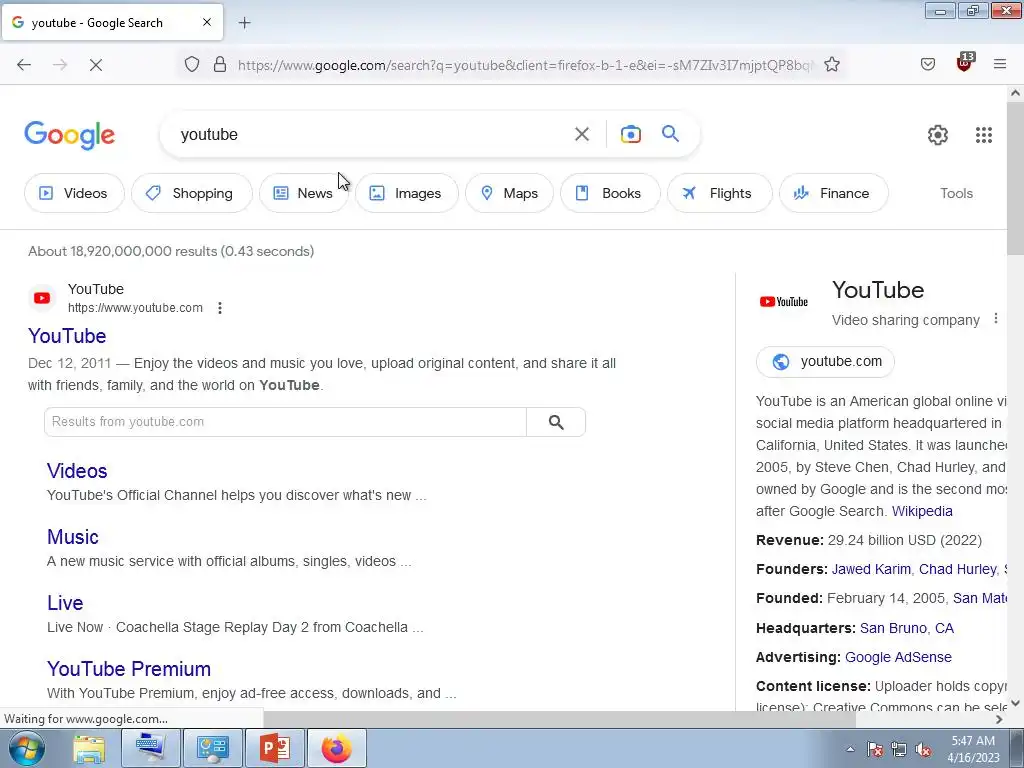Viewport: 1024px width, 768px height.
Task: Filter results by Videos
Action: point(74,193)
